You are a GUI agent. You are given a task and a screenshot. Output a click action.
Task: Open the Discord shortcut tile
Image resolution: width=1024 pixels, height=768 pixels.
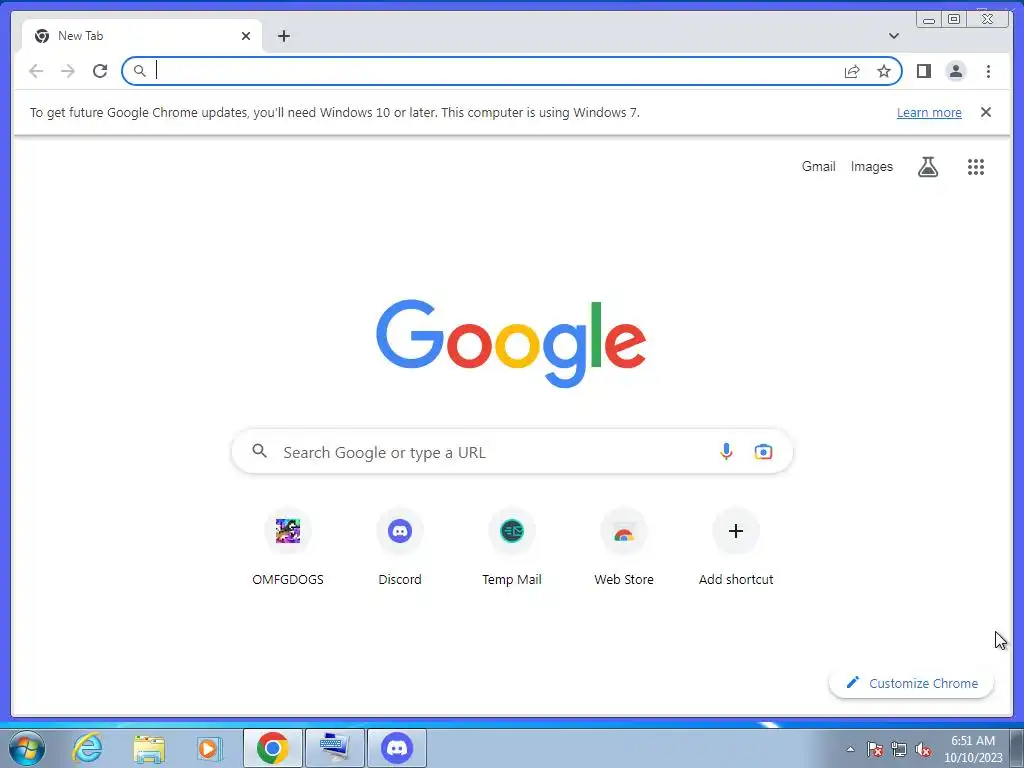coord(400,548)
